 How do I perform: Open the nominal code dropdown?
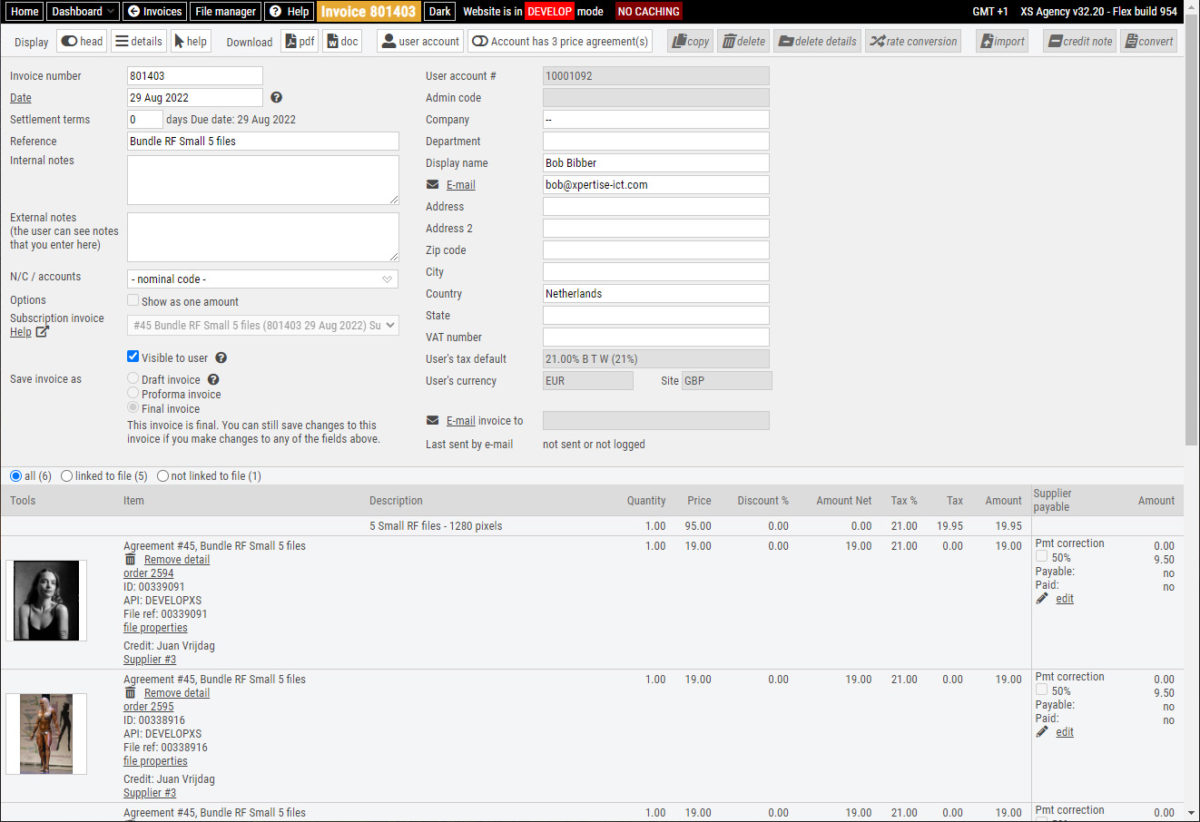pos(262,279)
